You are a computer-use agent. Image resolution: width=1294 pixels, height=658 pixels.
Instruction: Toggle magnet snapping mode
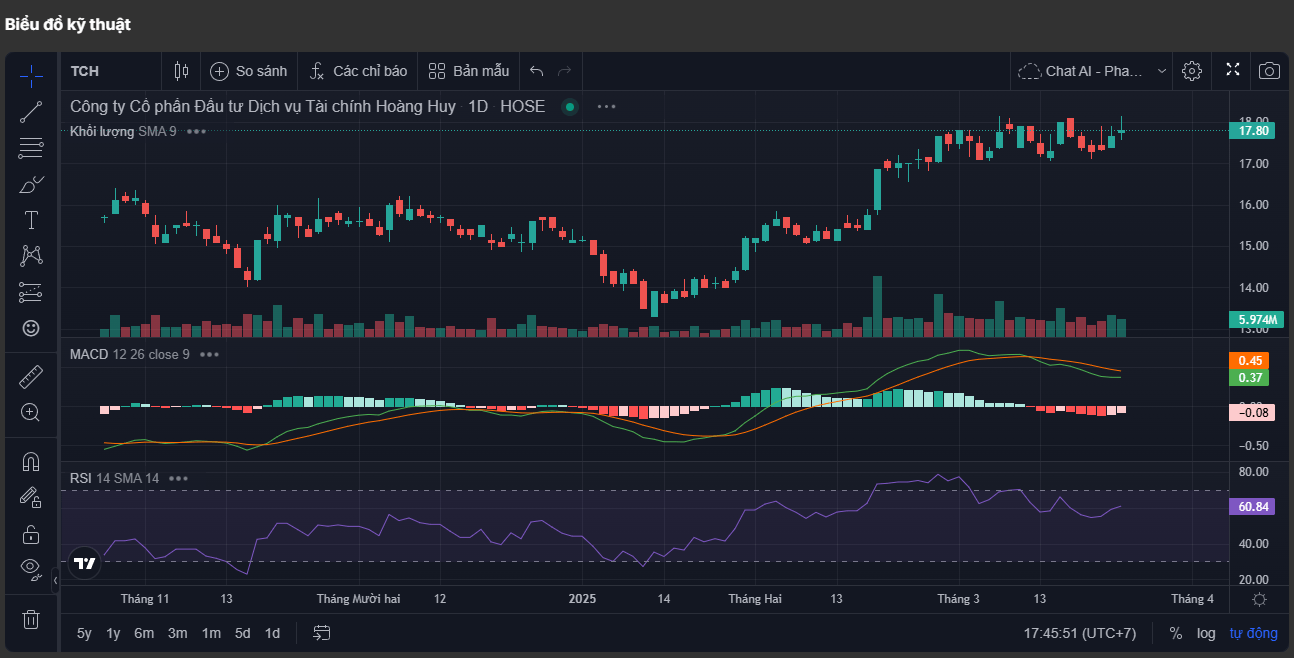(x=31, y=462)
